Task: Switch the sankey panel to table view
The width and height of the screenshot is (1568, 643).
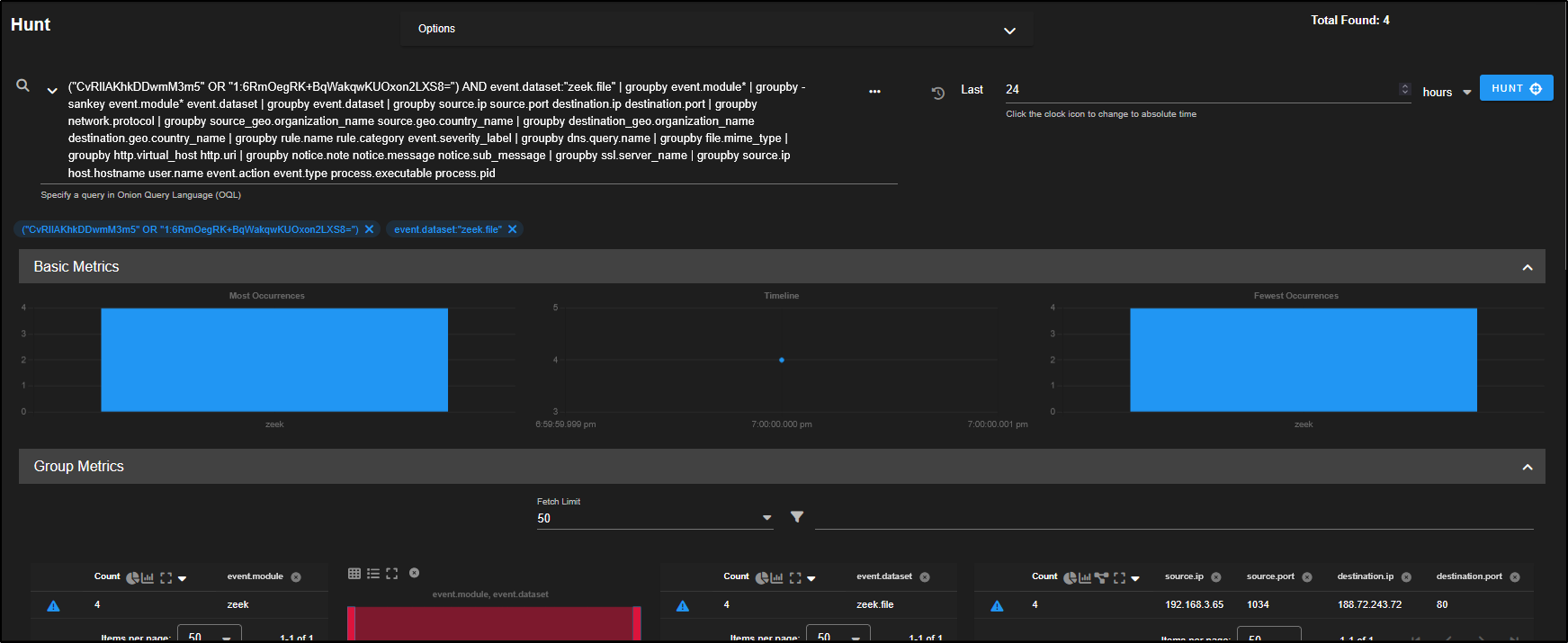Action: (354, 574)
